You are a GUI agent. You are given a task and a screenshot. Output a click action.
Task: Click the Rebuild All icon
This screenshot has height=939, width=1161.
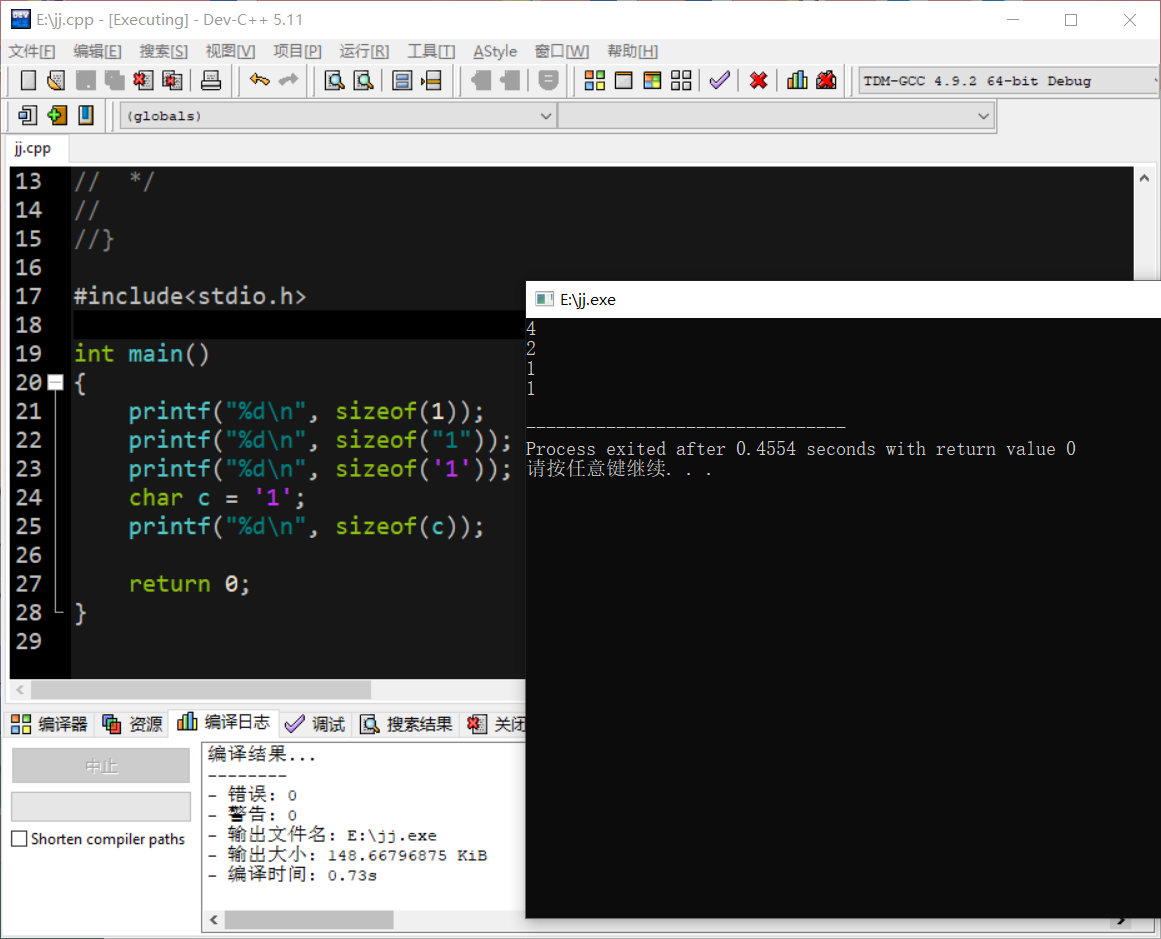click(x=681, y=80)
